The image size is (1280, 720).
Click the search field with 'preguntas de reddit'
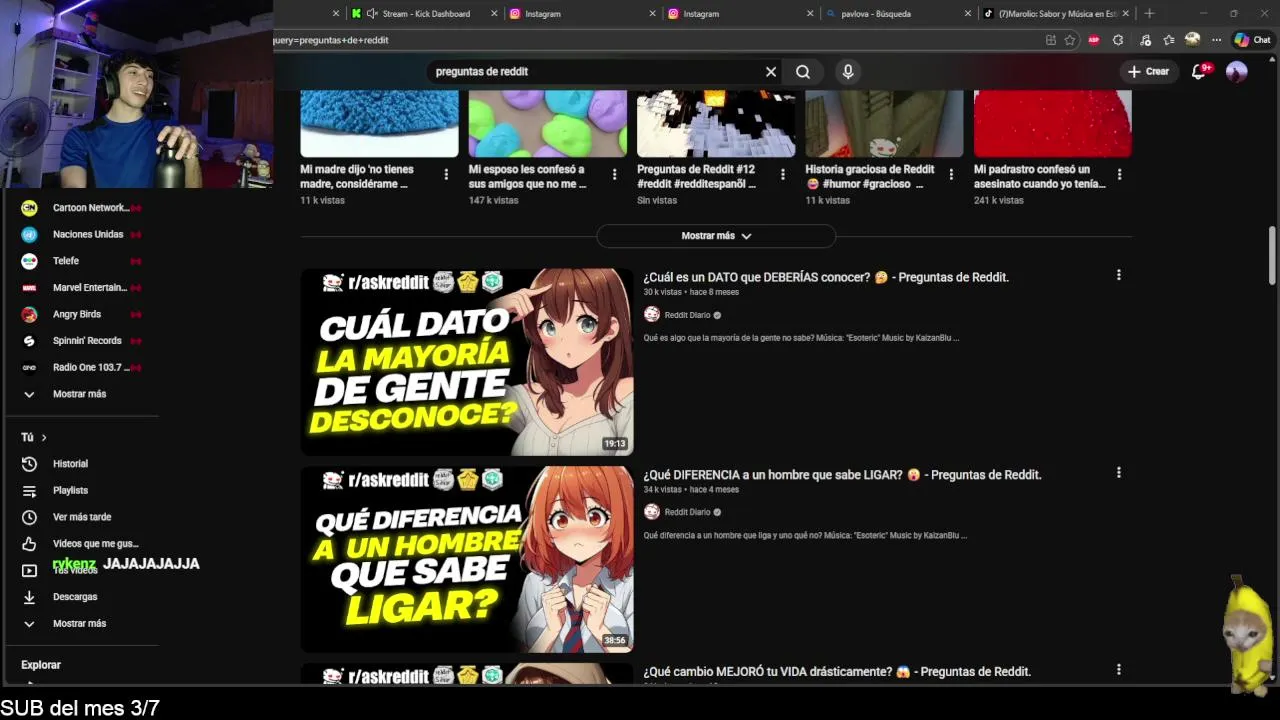click(595, 72)
